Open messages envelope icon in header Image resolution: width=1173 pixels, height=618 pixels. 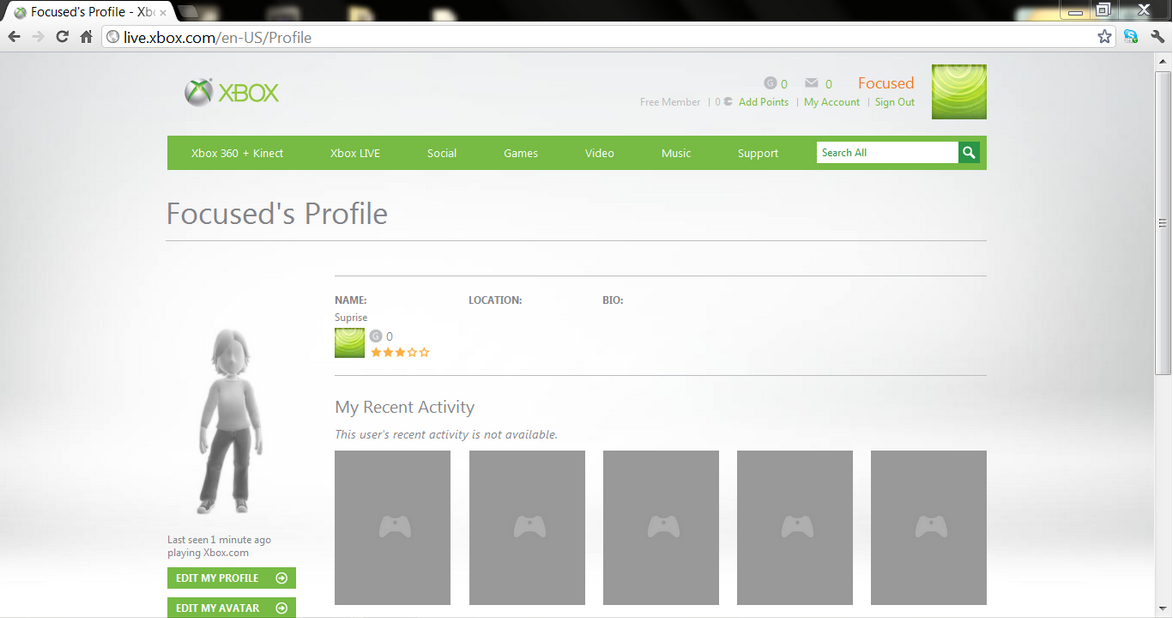coord(811,83)
